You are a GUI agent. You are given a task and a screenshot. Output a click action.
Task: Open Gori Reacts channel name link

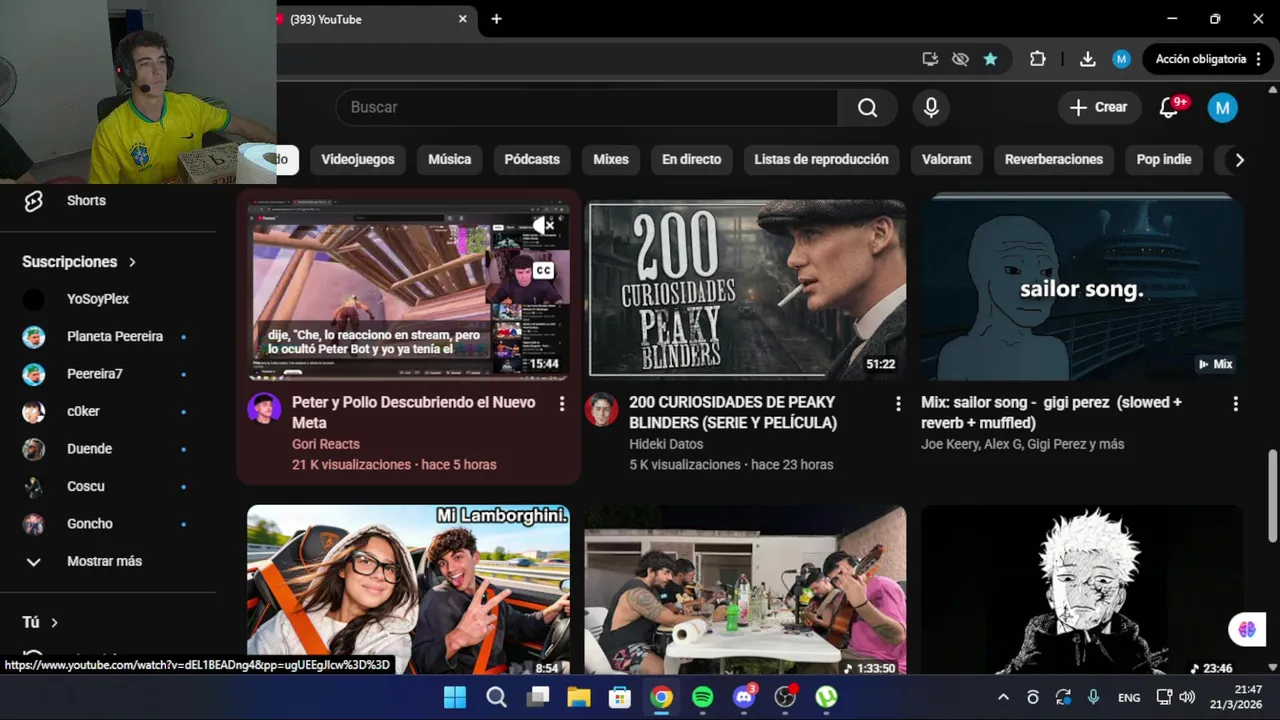click(326, 444)
